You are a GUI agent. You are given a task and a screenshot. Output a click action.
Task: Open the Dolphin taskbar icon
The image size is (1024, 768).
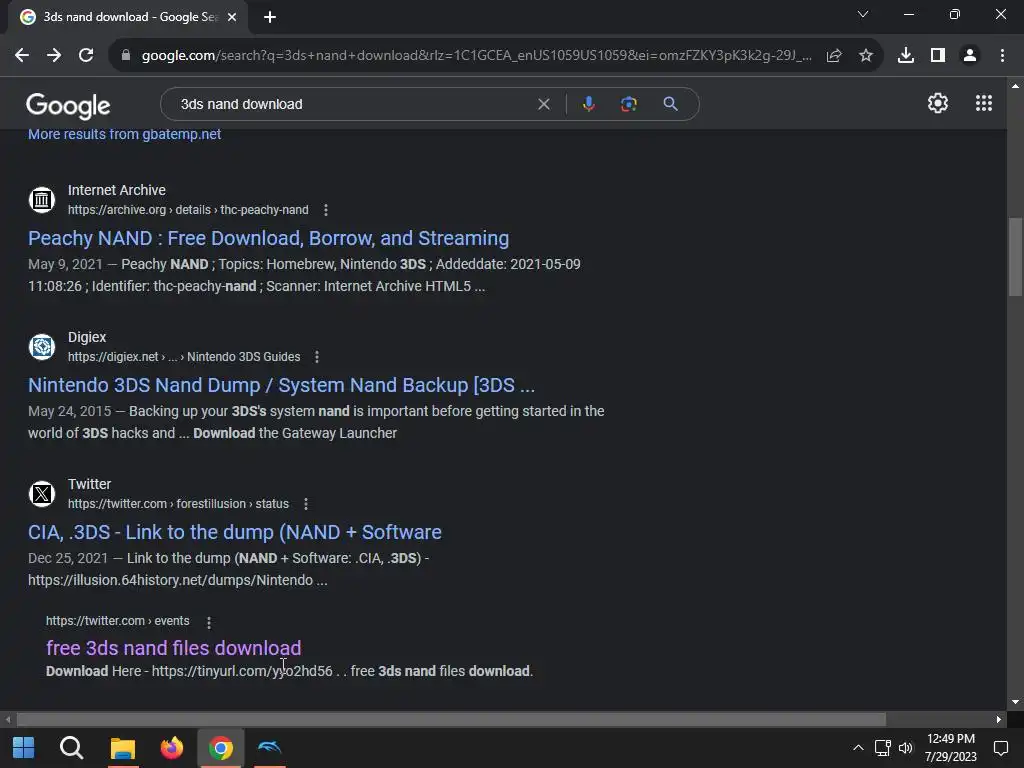[270, 748]
